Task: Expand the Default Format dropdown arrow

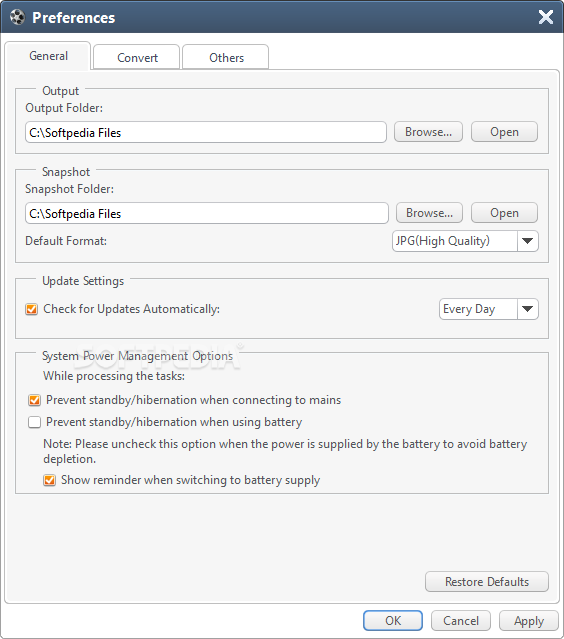Action: (x=528, y=241)
